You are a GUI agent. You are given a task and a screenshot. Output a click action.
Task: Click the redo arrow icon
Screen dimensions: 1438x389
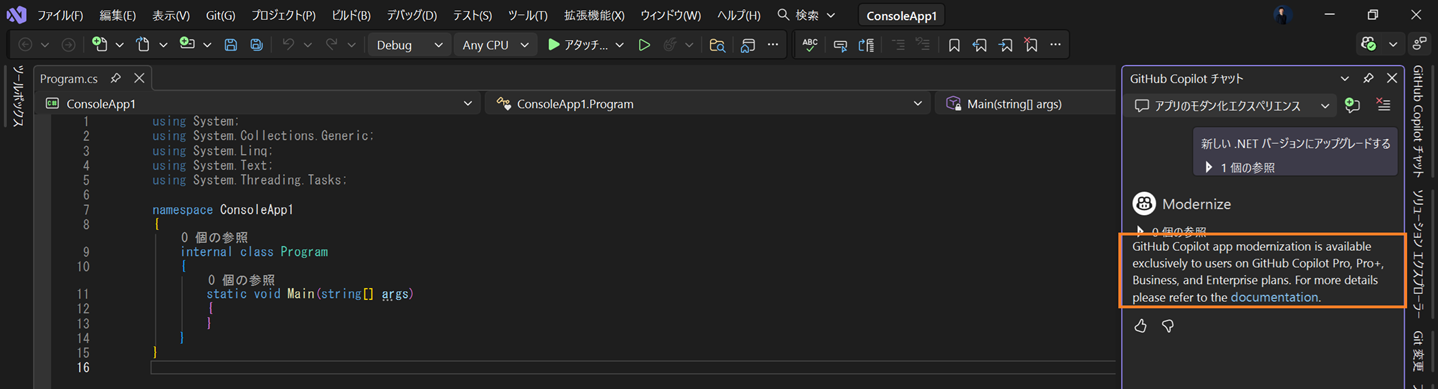[332, 45]
